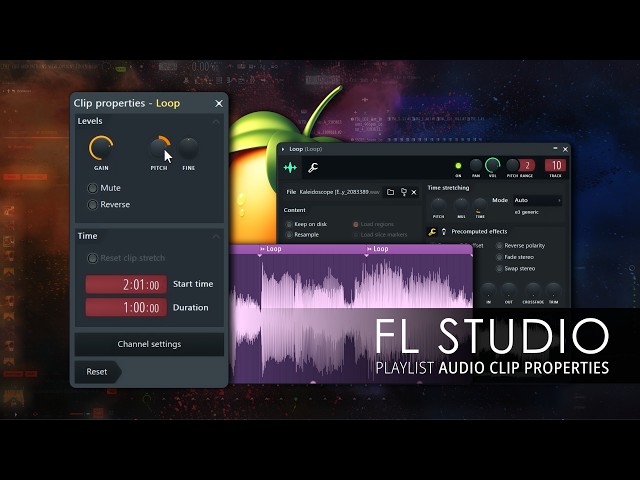Toggle the Load slice markers option
Image resolution: width=640 pixels, height=480 pixels.
coord(380,235)
